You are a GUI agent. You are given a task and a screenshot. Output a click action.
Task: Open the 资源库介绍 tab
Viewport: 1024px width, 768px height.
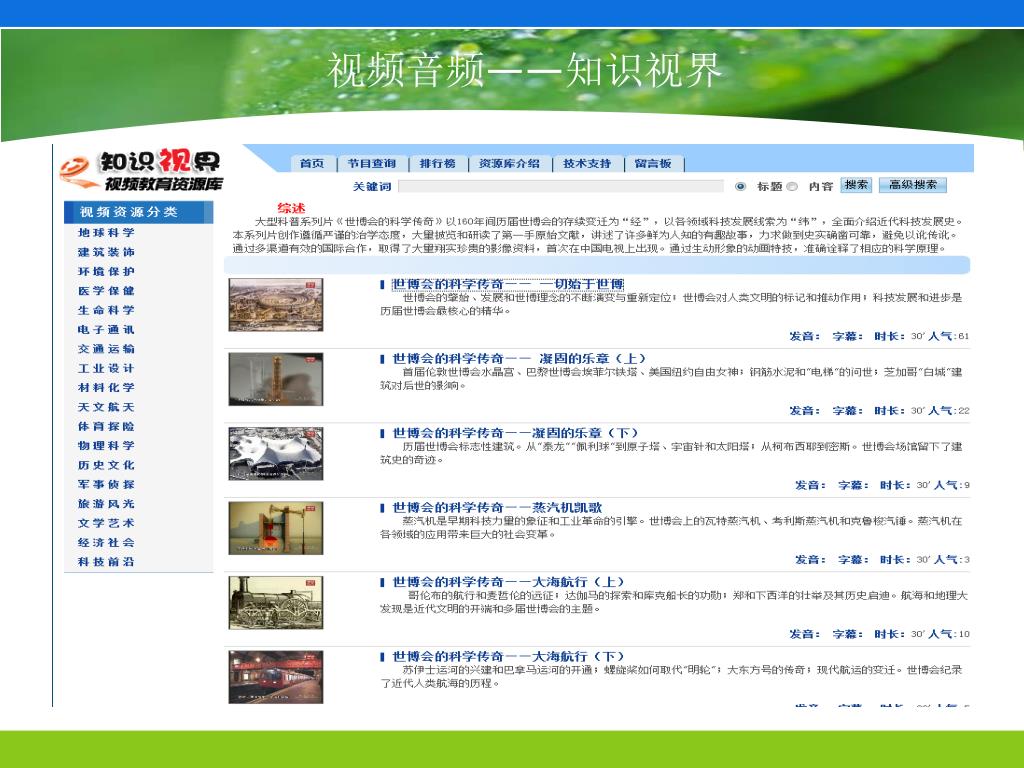pos(509,163)
